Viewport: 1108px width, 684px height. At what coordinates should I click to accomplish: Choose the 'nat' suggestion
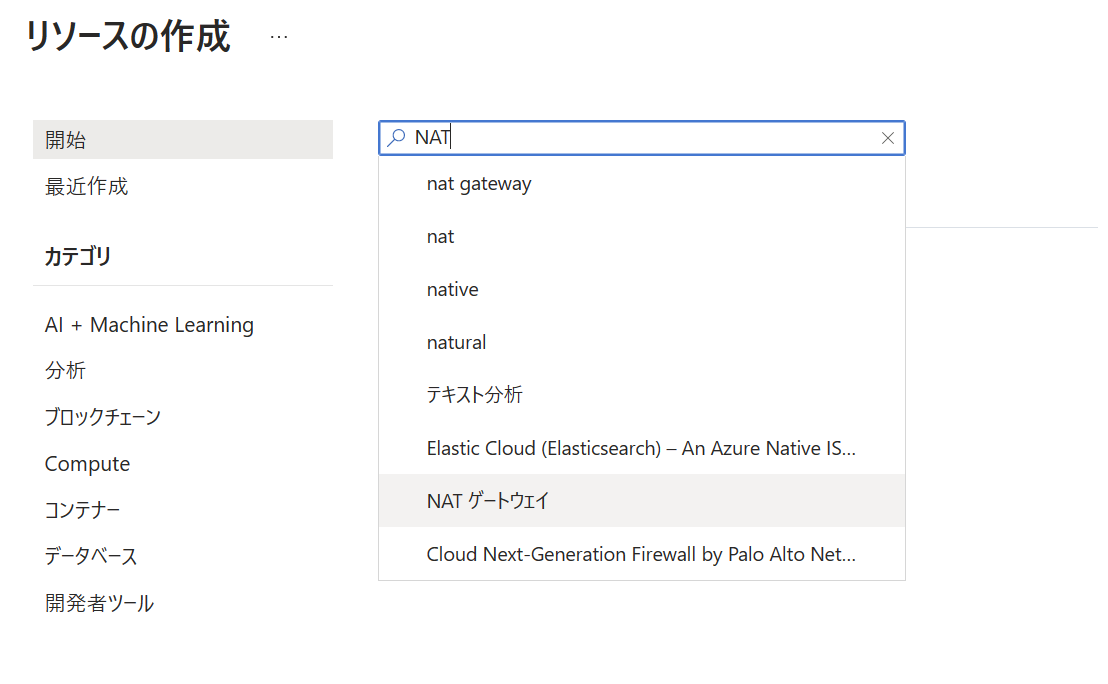point(440,237)
